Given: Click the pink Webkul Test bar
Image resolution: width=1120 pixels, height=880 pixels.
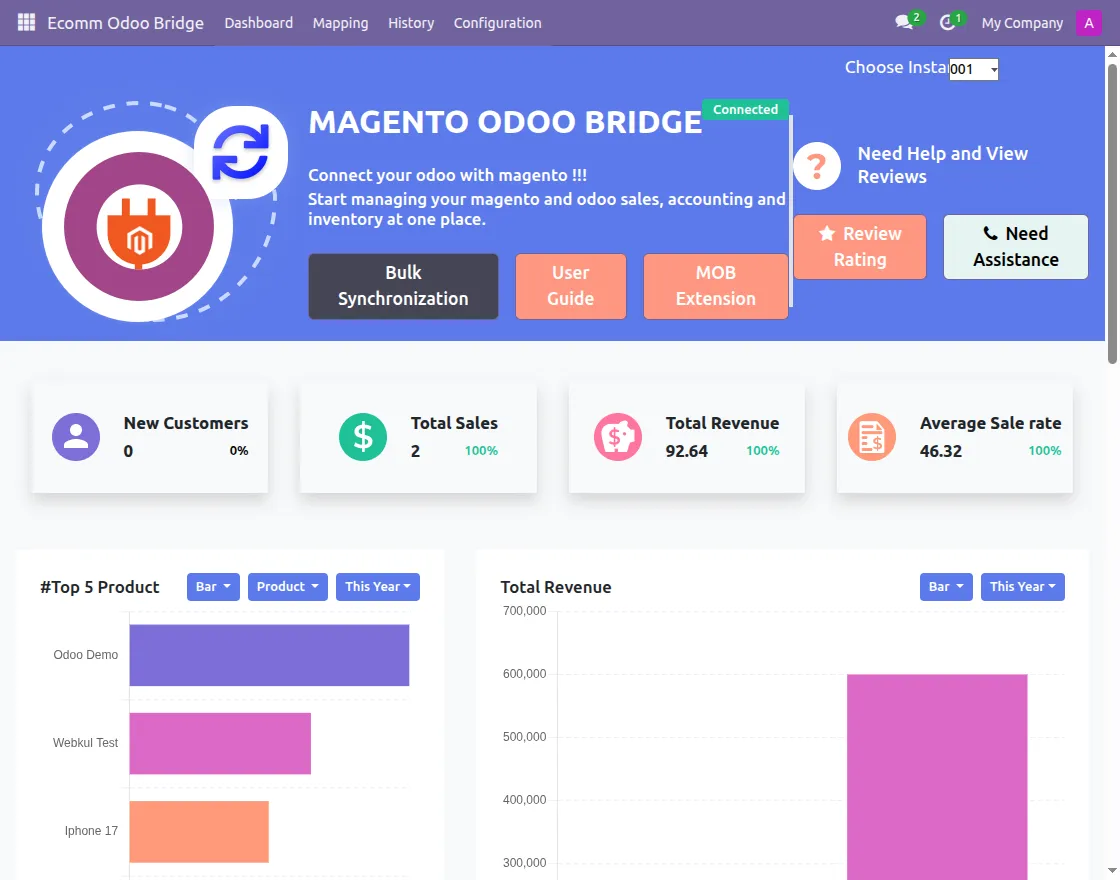Looking at the screenshot, I should [x=220, y=743].
